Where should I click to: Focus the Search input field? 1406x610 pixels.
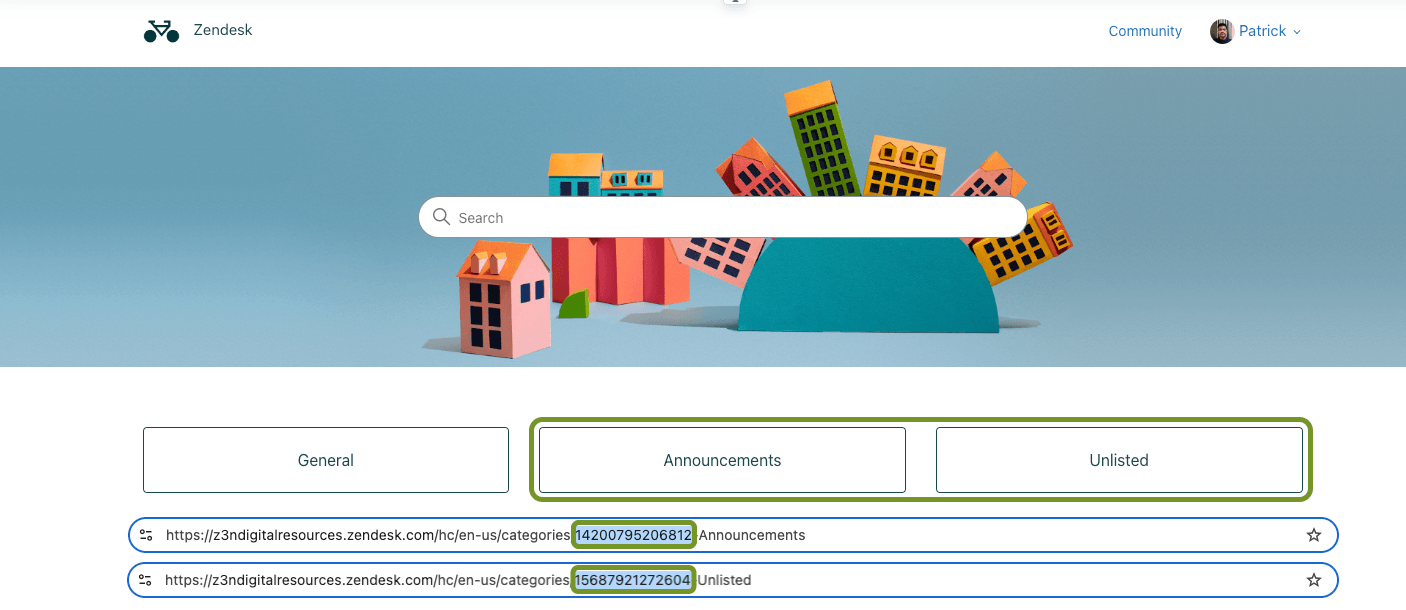[x=730, y=217]
